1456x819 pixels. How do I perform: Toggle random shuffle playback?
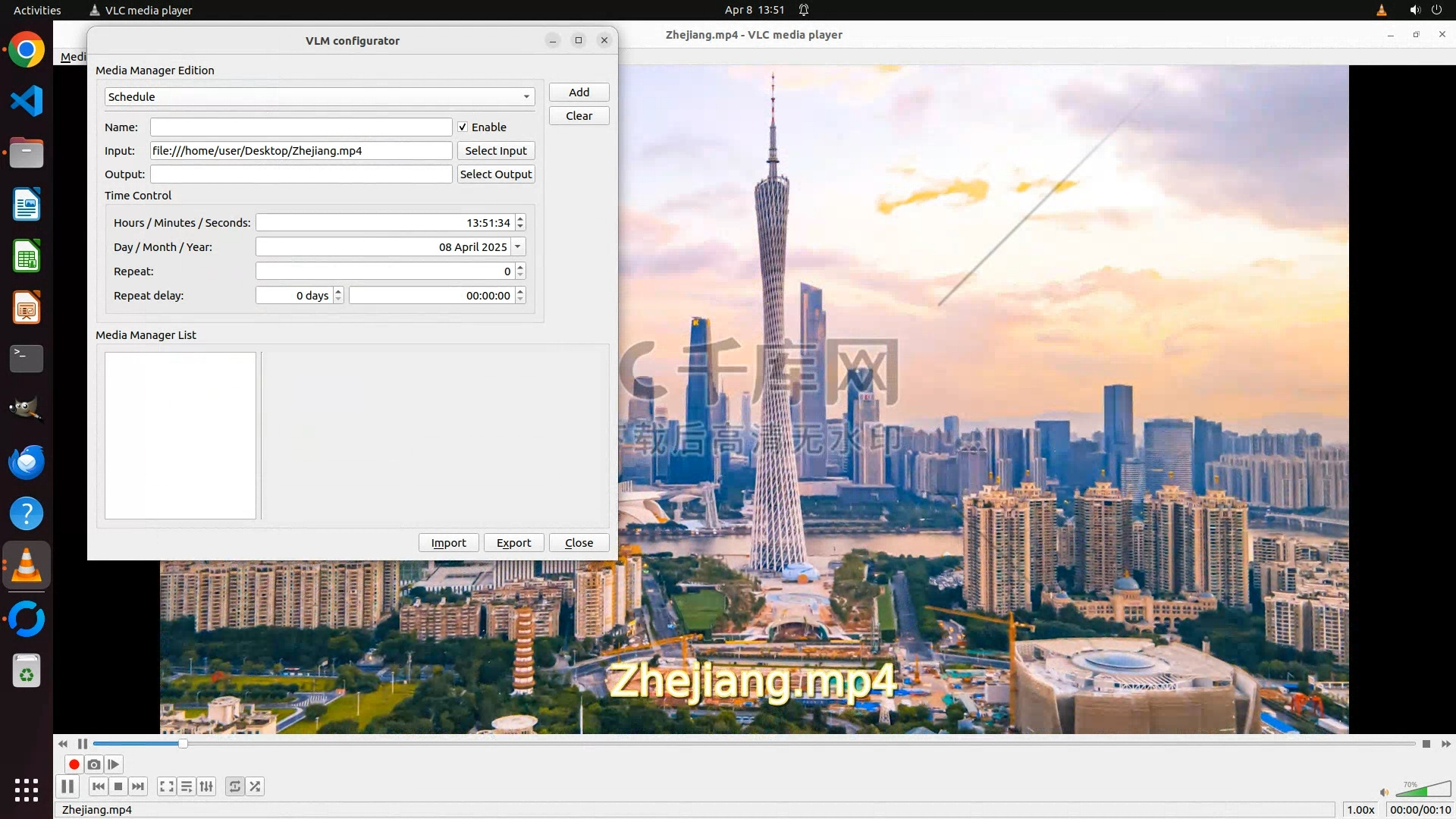pyautogui.click(x=256, y=786)
